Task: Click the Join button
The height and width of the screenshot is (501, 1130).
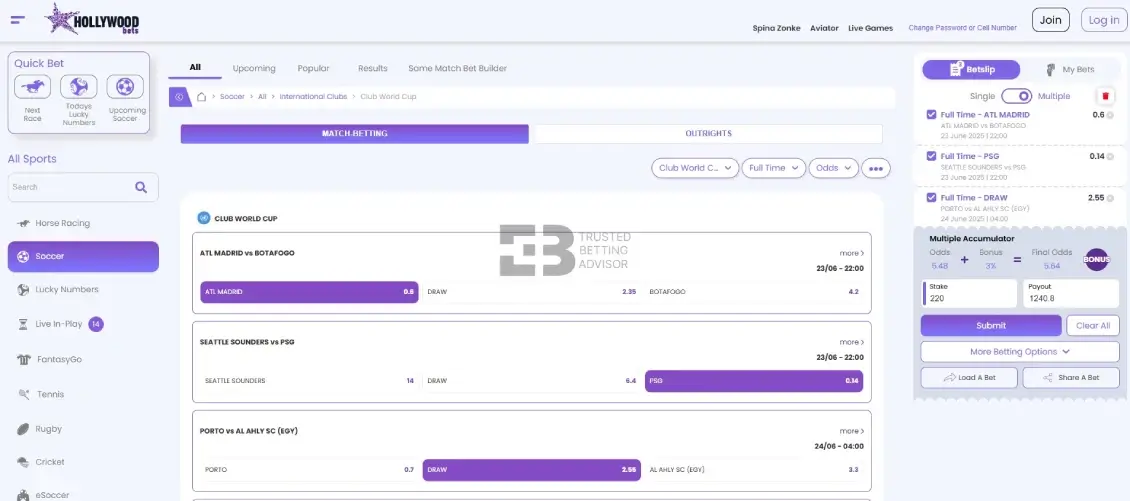Action: coord(1051,20)
